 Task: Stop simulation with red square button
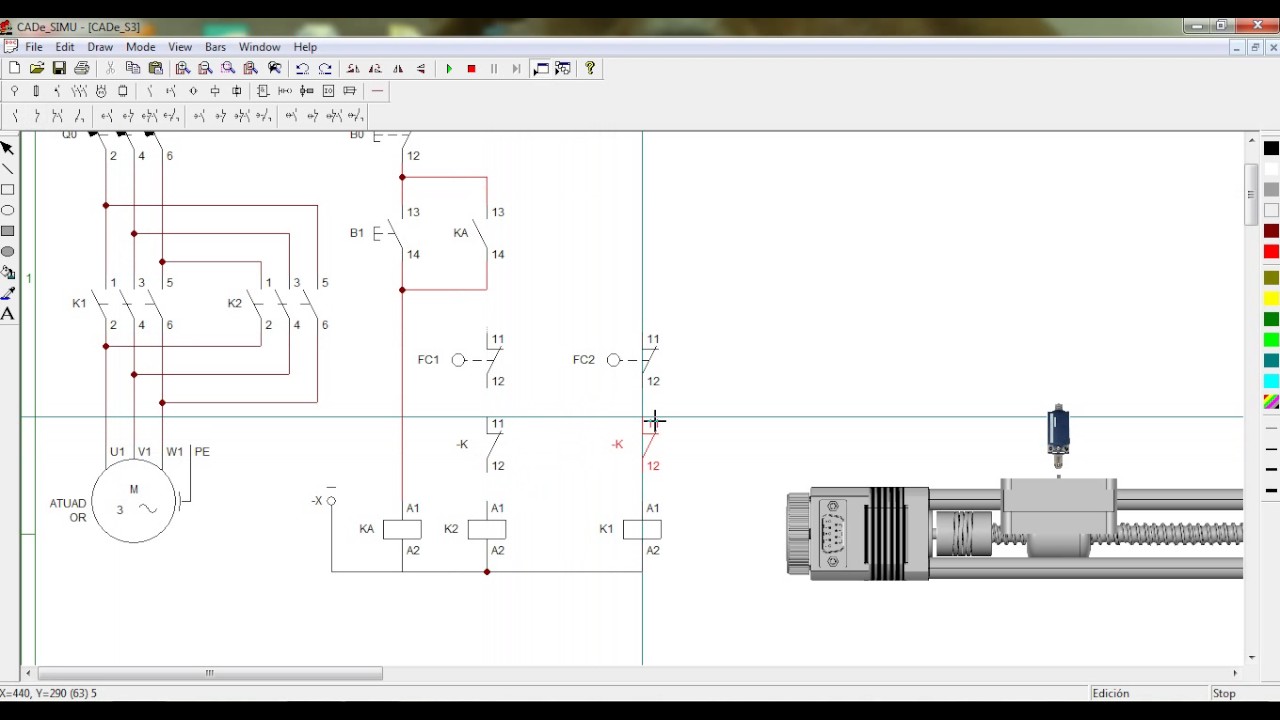click(x=471, y=68)
